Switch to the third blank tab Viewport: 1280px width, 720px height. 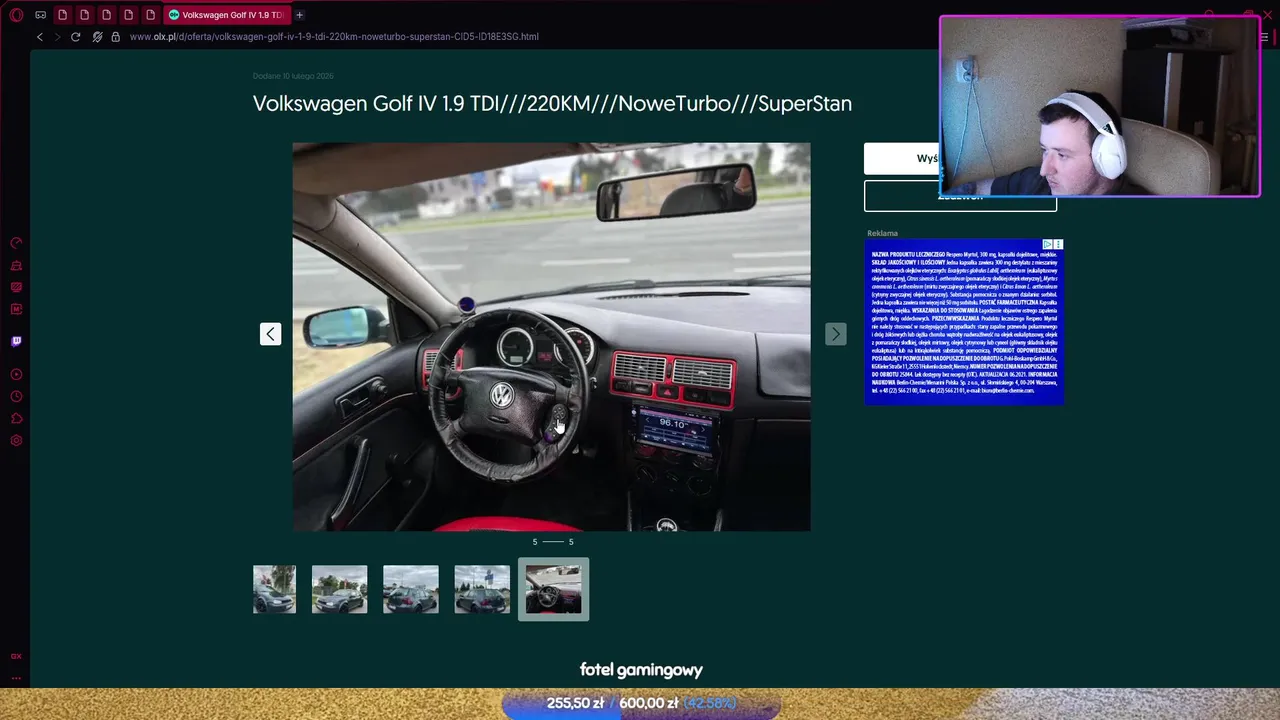point(107,15)
